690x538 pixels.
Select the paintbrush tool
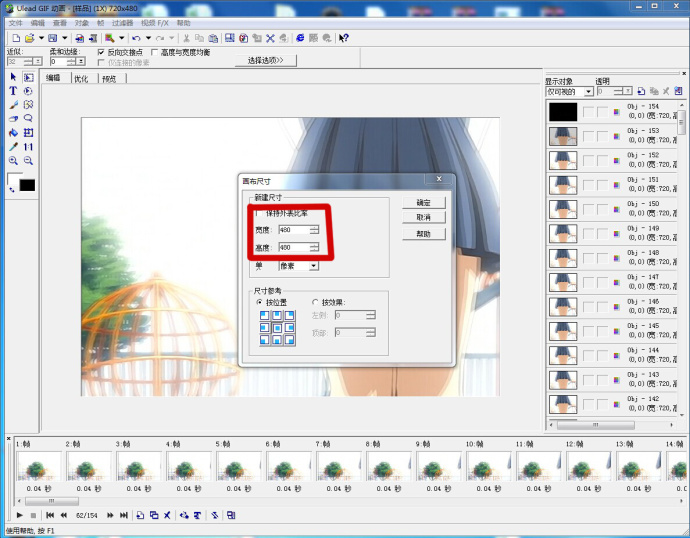pyautogui.click(x=13, y=105)
